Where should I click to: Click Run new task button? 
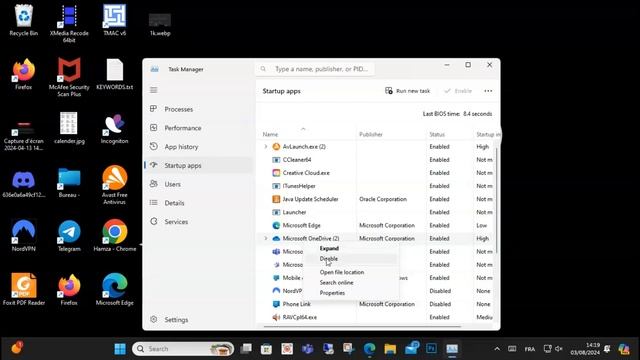click(407, 91)
